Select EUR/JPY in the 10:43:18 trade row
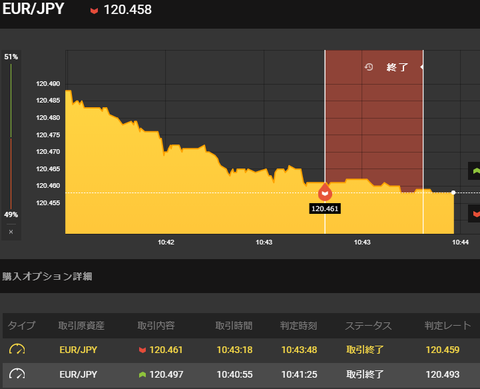The height and width of the screenshot is (389, 480). coord(78,350)
